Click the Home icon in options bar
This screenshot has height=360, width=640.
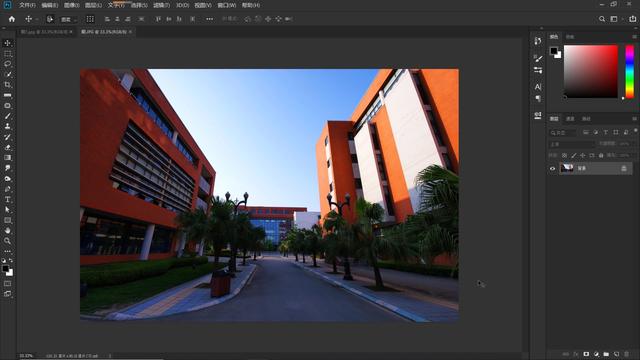(11, 19)
